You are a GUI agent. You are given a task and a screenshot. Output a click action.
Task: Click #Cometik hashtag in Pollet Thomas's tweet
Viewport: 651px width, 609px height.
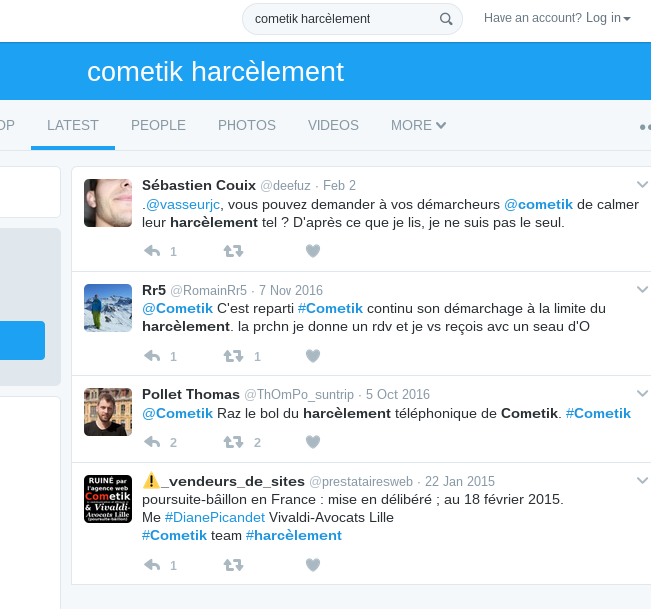click(598, 413)
